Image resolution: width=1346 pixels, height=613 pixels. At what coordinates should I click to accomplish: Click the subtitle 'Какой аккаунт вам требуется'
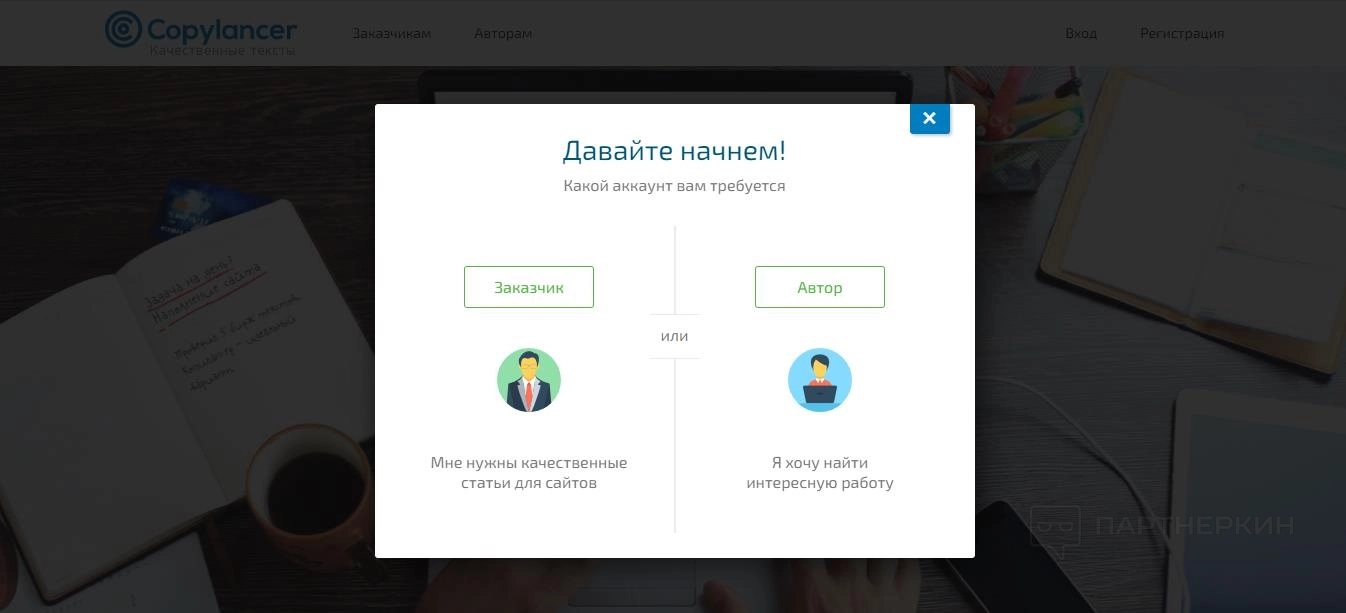pos(674,186)
